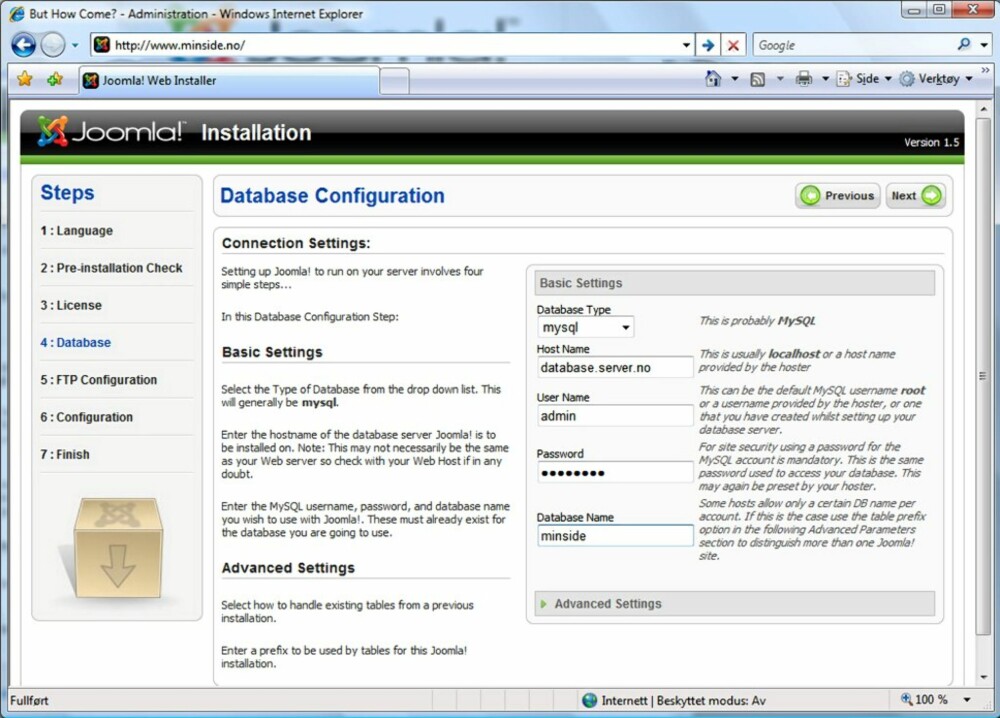Click the Password input field
Image resolution: width=1000 pixels, height=718 pixels.
615,473
